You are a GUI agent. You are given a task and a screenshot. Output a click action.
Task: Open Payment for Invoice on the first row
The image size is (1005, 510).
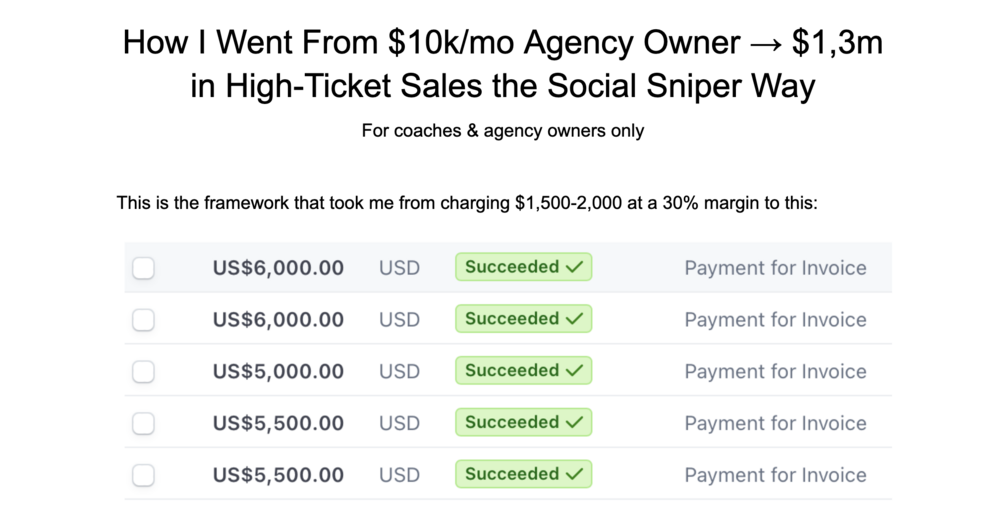click(x=775, y=268)
